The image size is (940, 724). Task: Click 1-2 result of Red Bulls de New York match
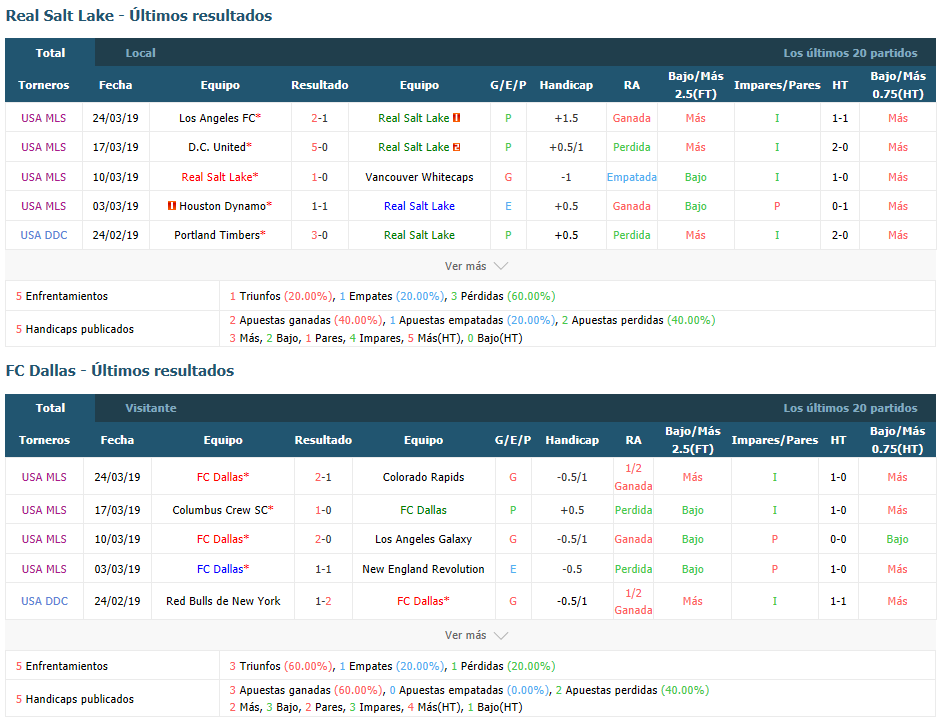pos(323,601)
